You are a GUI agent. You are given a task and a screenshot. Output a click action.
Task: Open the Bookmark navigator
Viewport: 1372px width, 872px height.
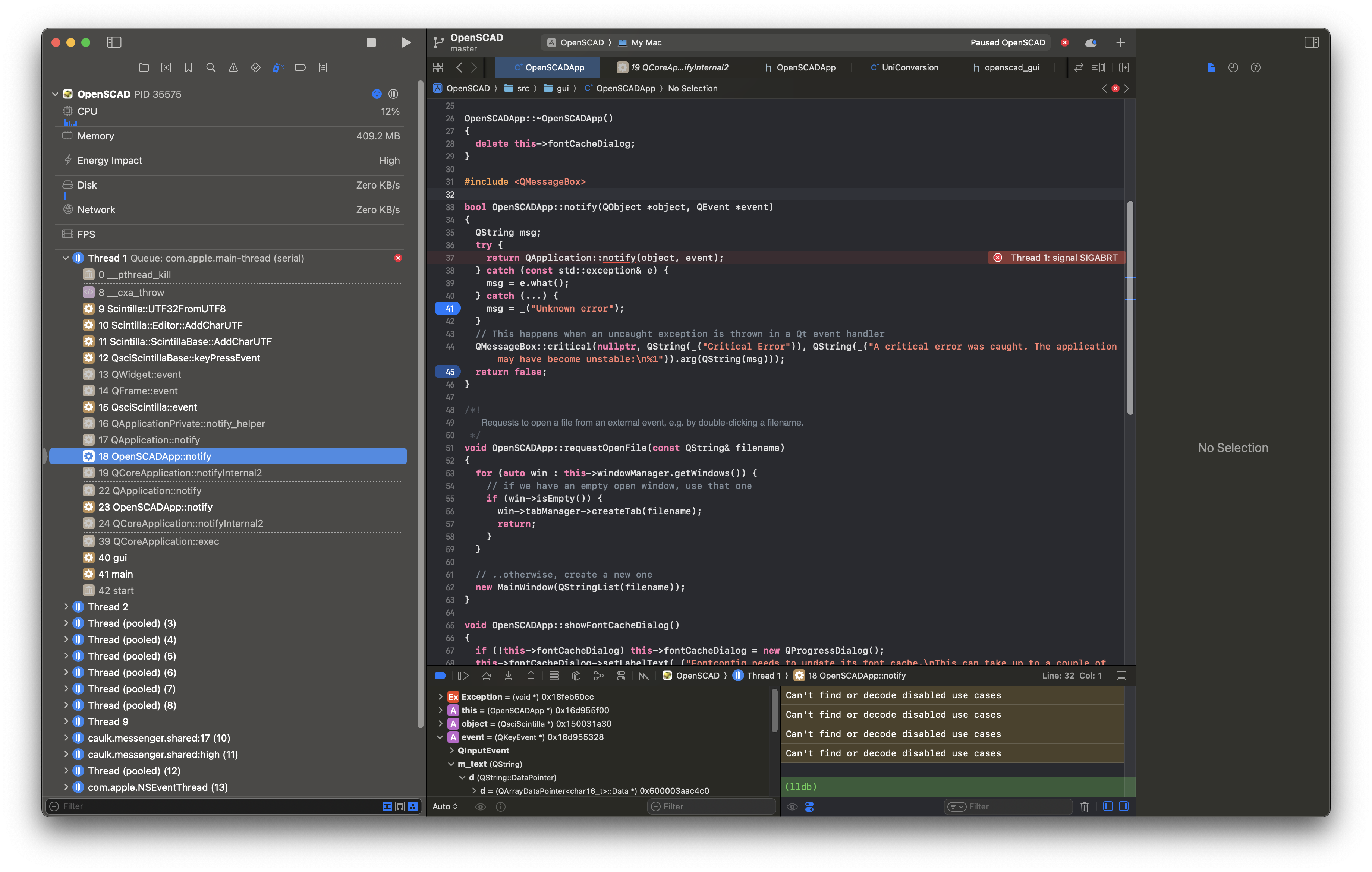click(x=189, y=68)
